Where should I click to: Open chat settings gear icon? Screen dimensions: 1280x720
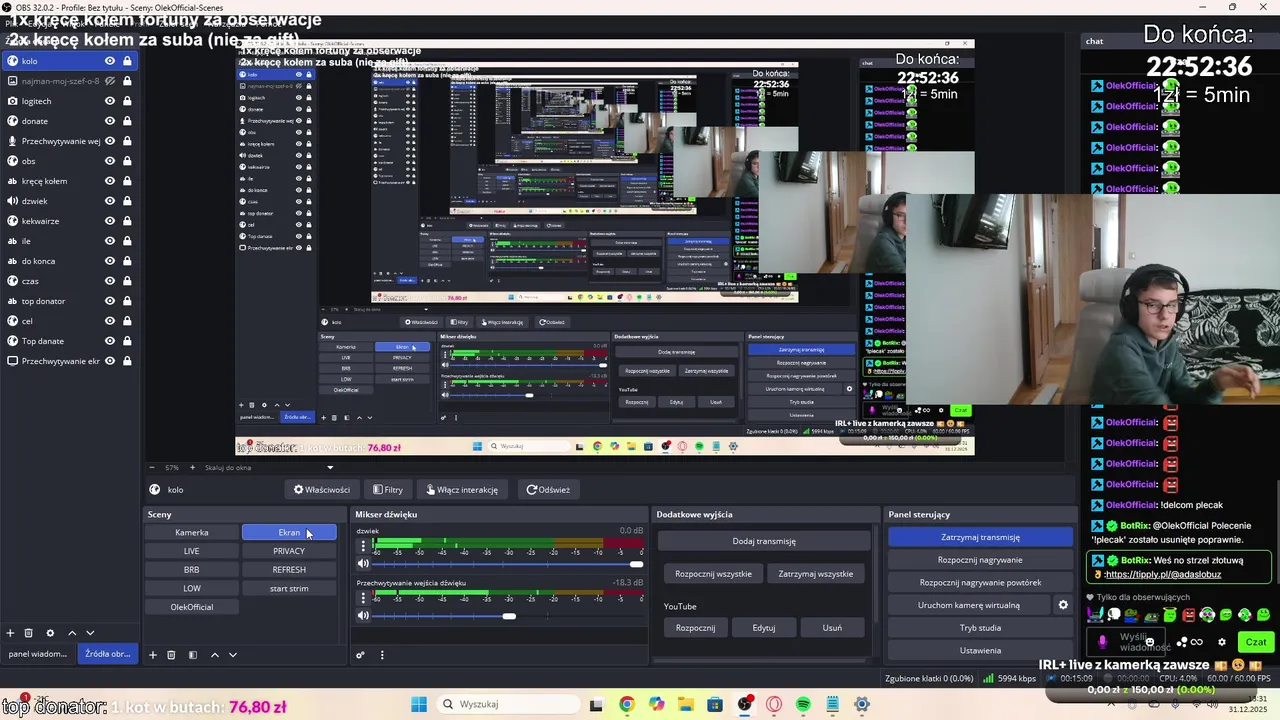coord(1221,642)
